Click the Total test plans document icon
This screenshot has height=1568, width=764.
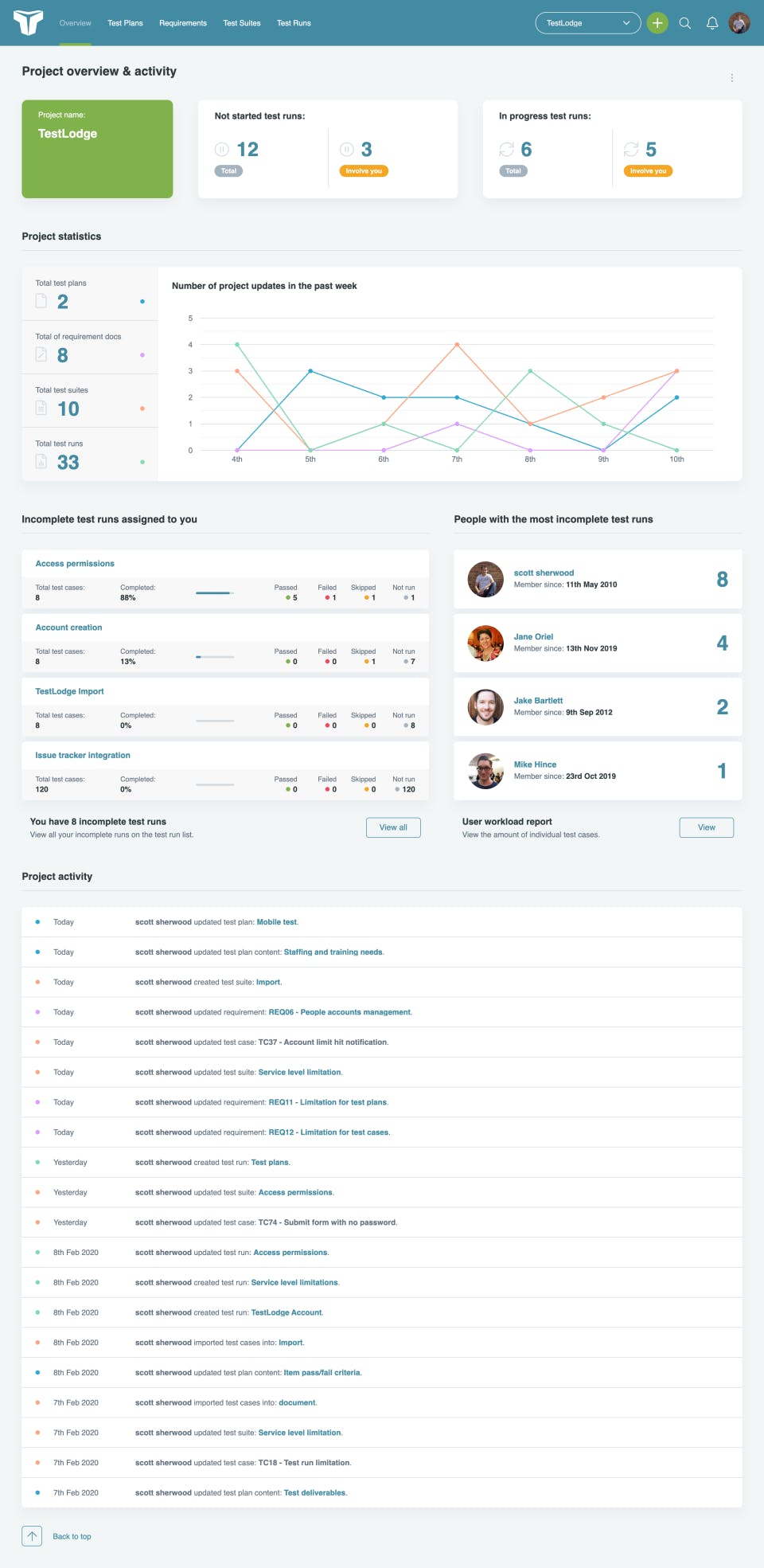click(41, 301)
